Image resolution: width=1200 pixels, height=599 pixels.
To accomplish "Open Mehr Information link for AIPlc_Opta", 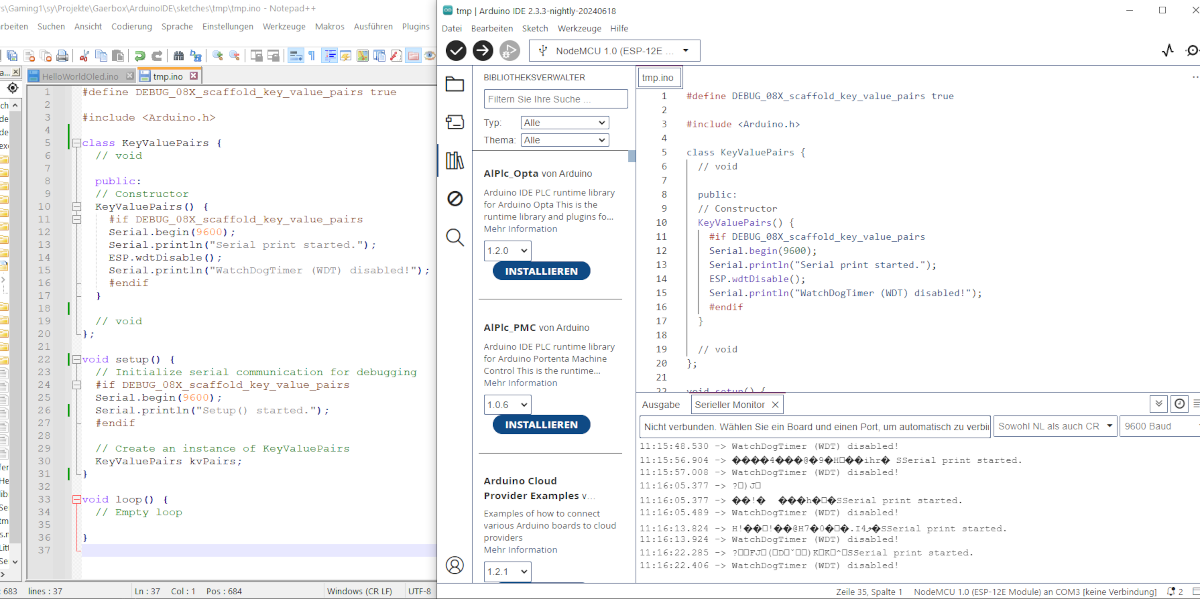I will (x=520, y=229).
